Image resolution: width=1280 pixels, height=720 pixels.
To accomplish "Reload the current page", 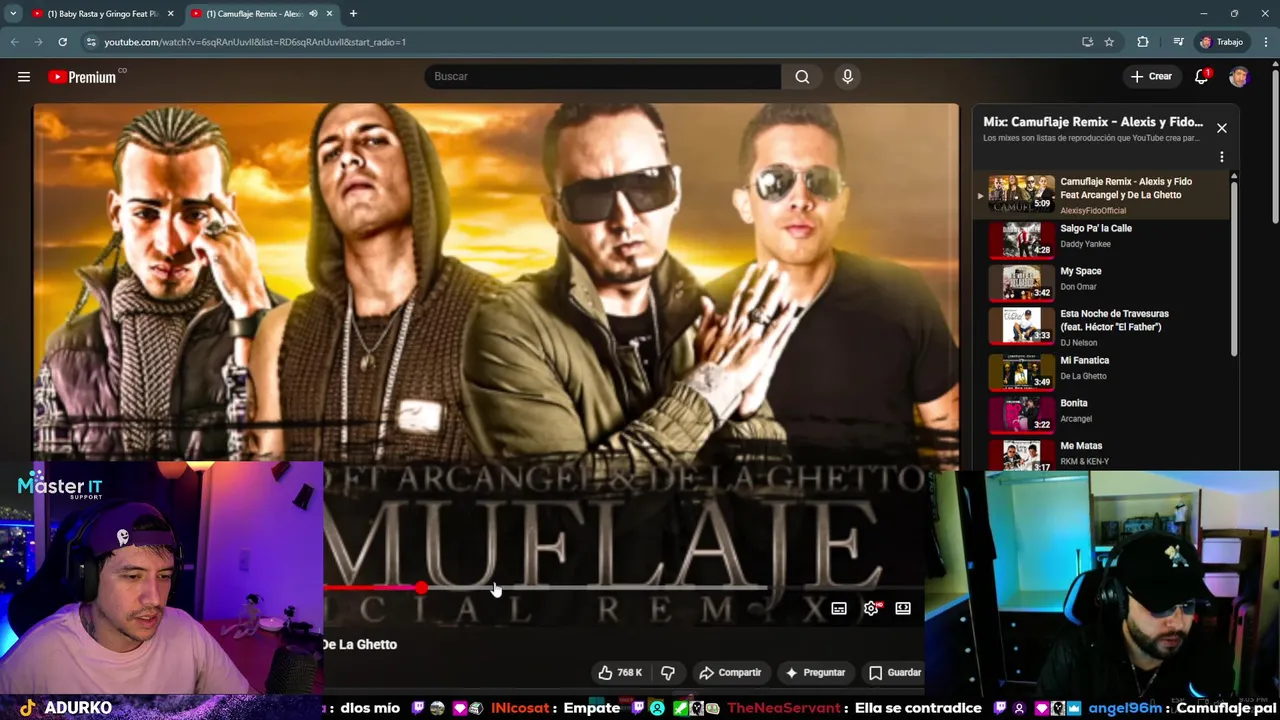I will (62, 42).
